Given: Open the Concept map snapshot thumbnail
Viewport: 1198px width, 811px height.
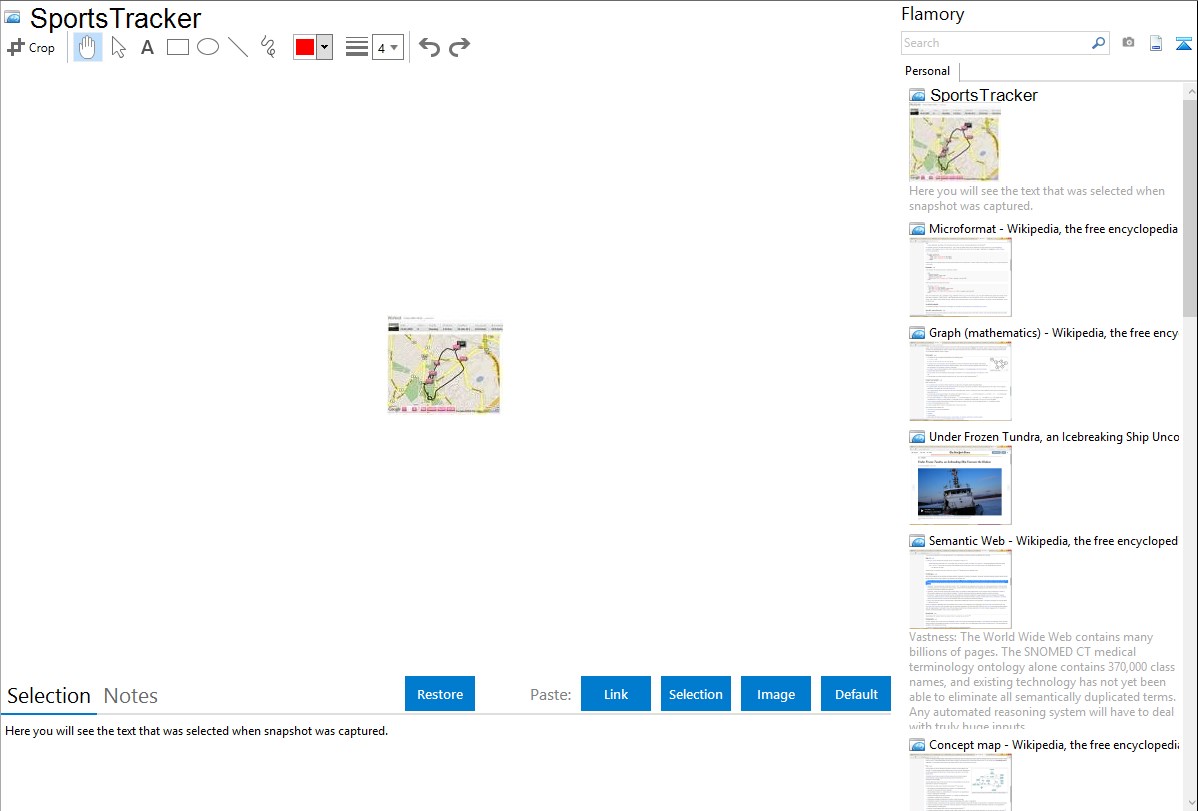Looking at the screenshot, I should [960, 782].
